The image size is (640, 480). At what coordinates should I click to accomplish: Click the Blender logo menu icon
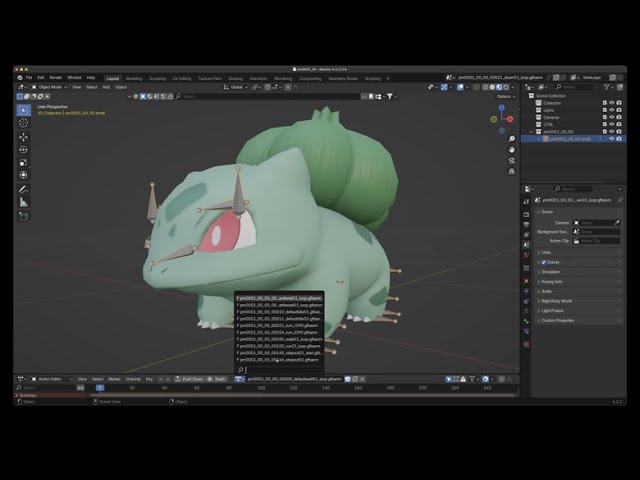coord(20,78)
